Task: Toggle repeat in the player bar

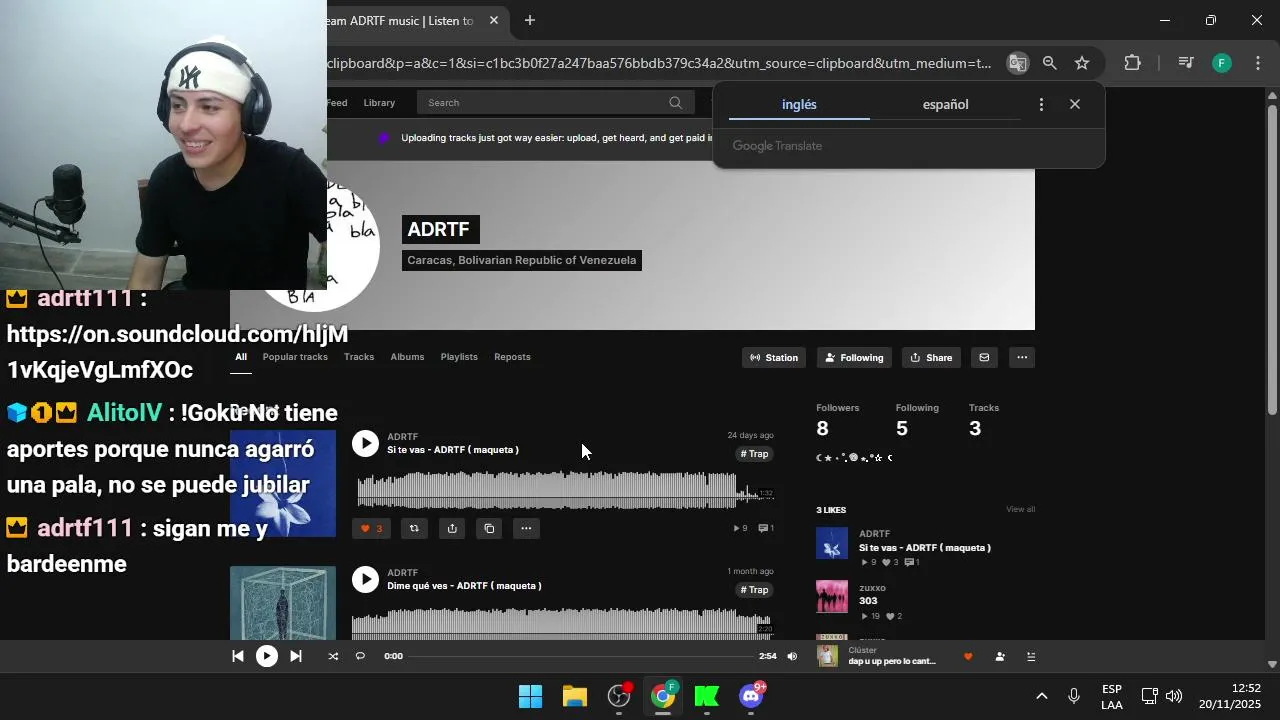Action: click(x=360, y=656)
